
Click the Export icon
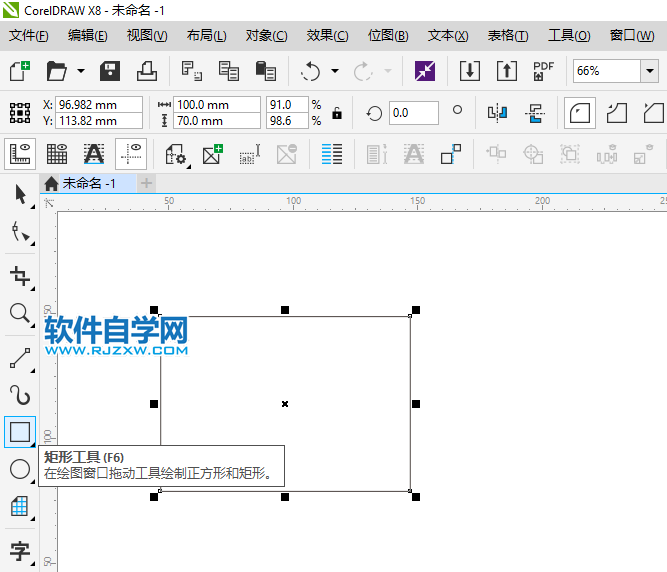pos(507,71)
